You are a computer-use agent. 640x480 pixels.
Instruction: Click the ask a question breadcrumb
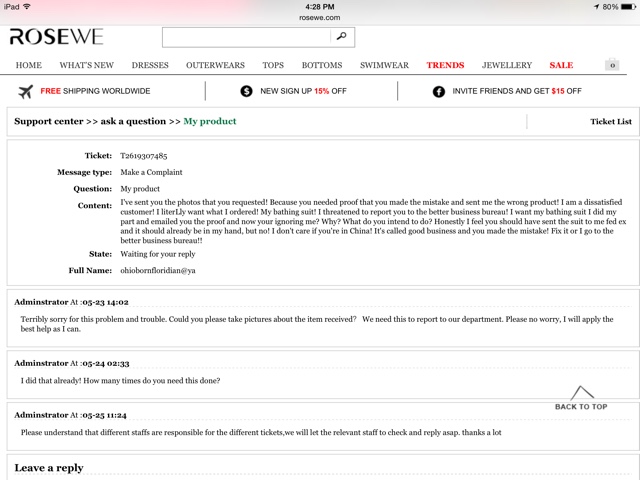(x=133, y=121)
